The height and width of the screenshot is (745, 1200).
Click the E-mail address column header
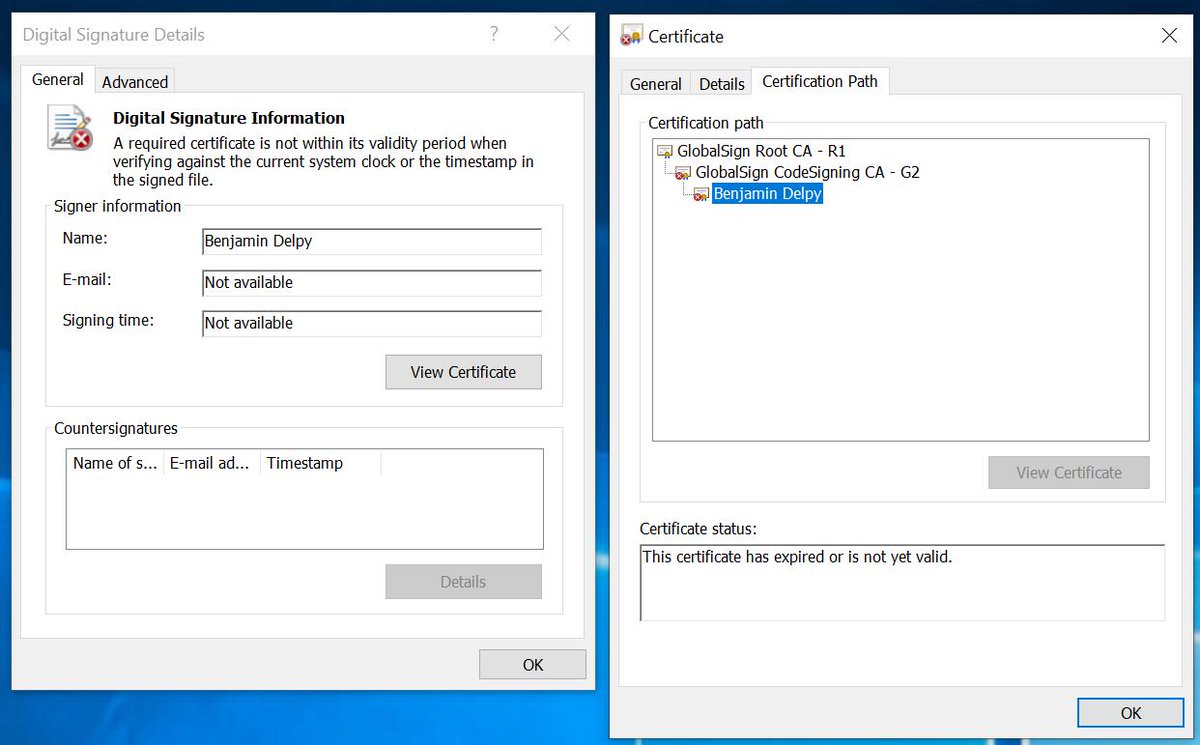pyautogui.click(x=211, y=463)
